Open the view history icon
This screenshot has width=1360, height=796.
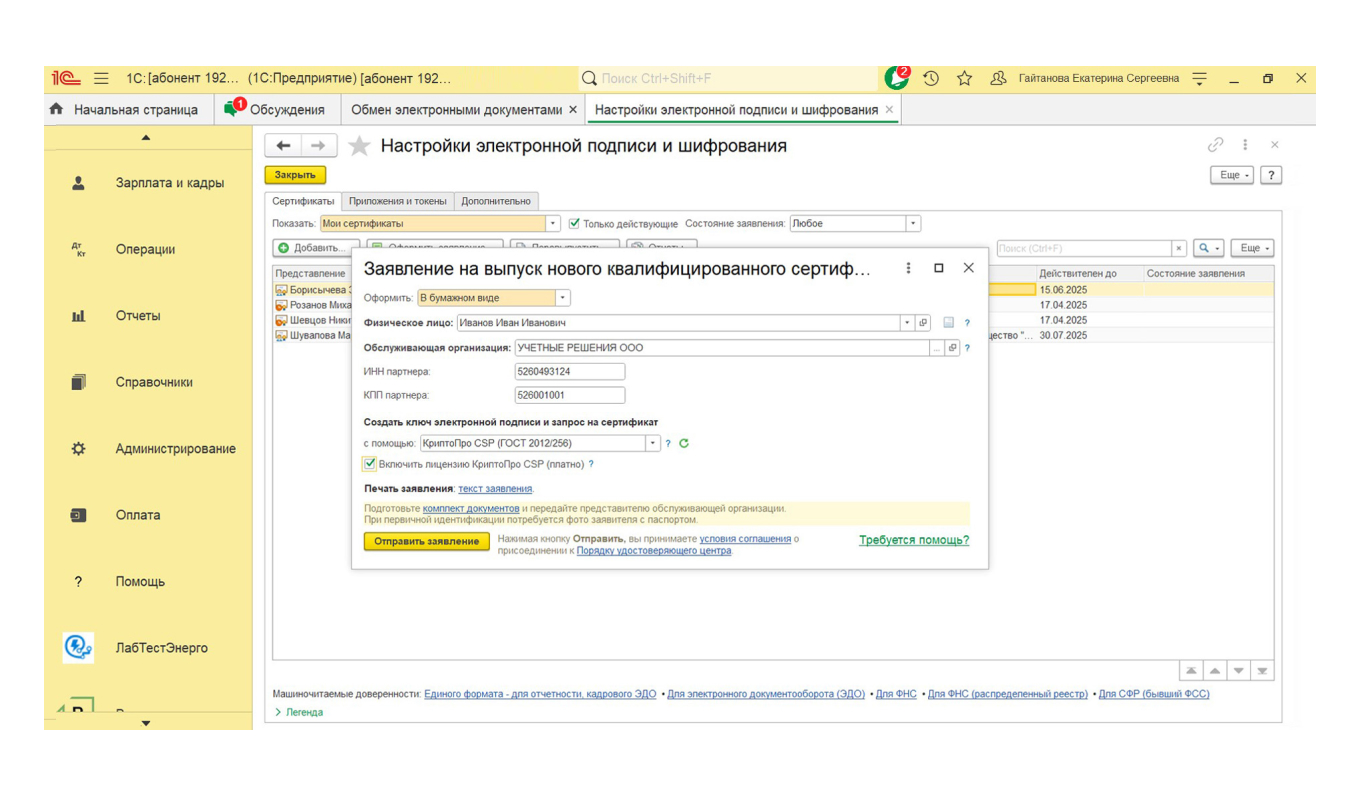click(x=931, y=77)
